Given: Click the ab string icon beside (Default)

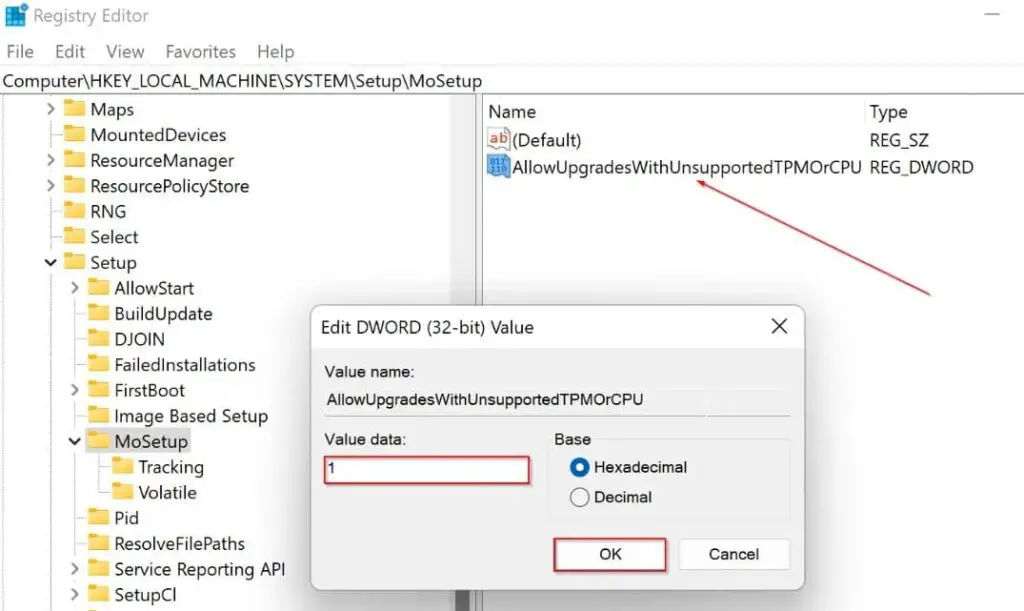Looking at the screenshot, I should coord(496,139).
